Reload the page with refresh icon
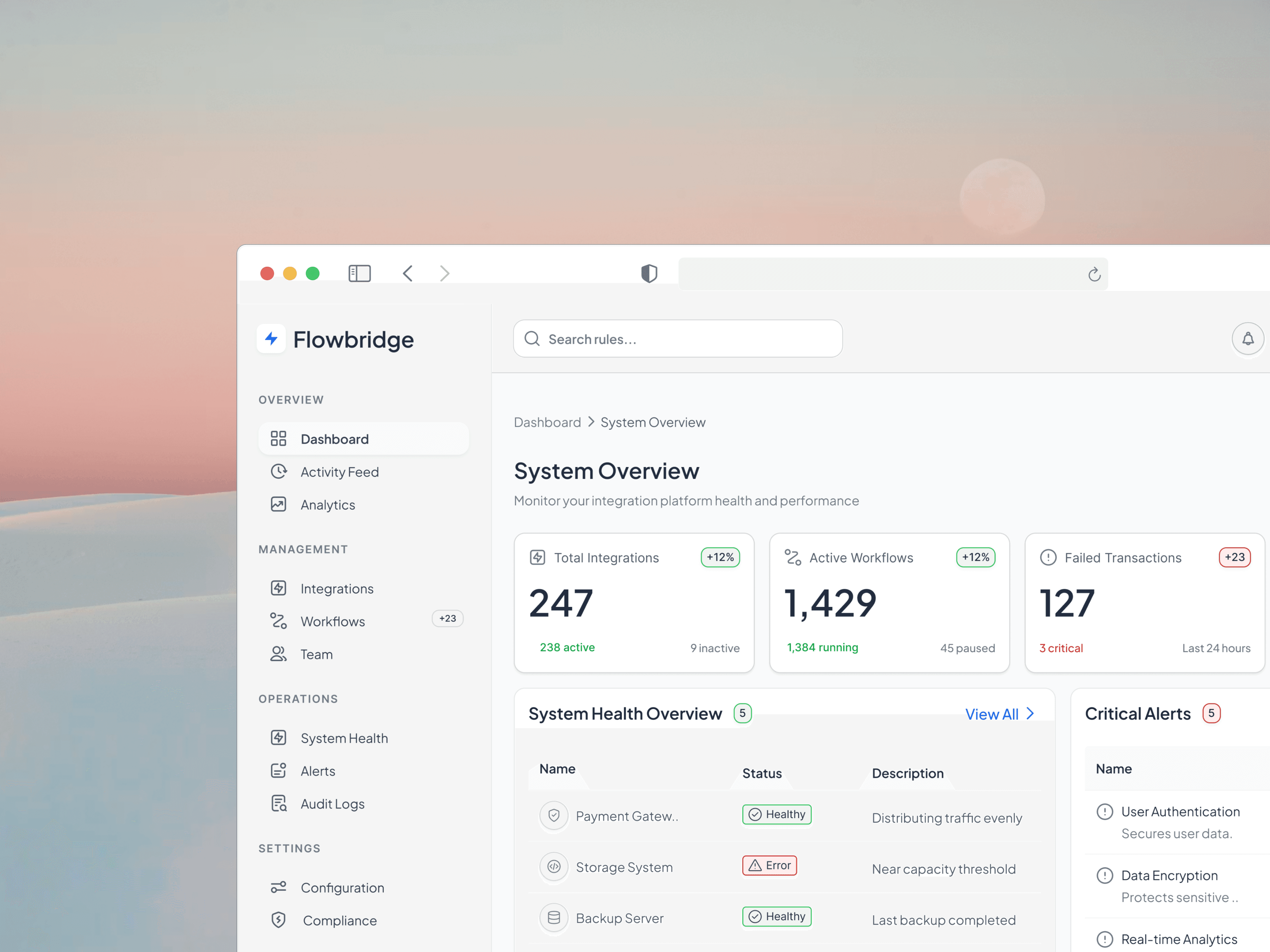The height and width of the screenshot is (952, 1270). (1094, 274)
